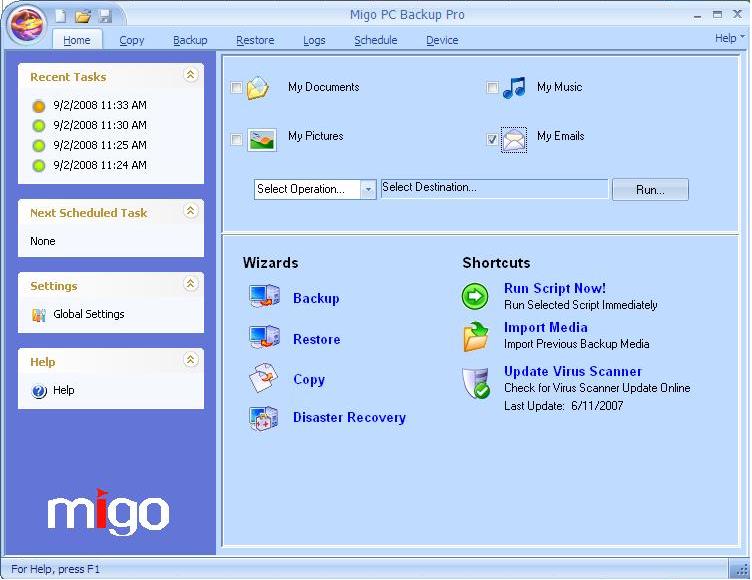The height and width of the screenshot is (580, 752).
Task: Click the Update Virus Scanner shield icon
Action: [476, 383]
